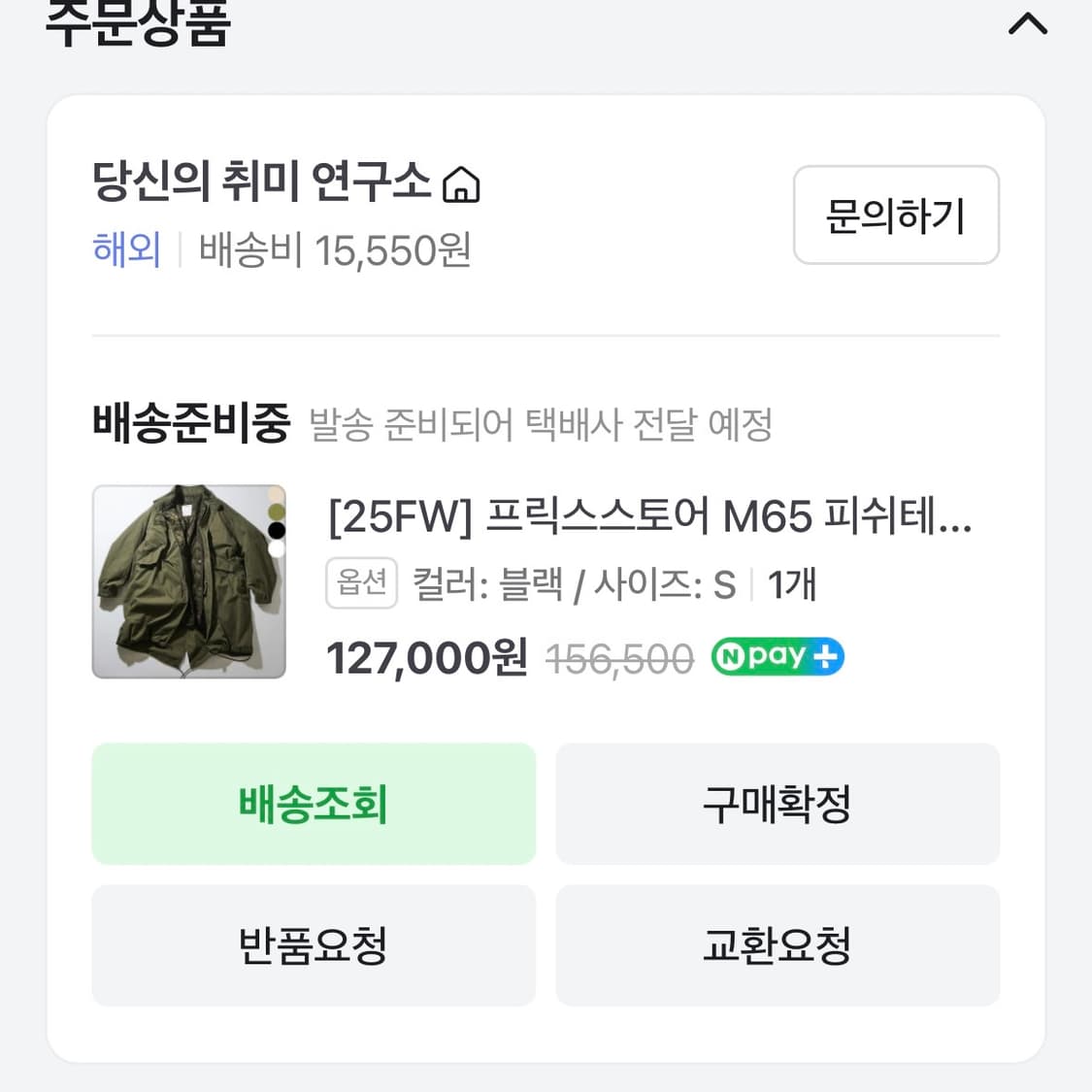Collapse the 주문상품 section with the chevron
The width and height of the screenshot is (1092, 1092).
tap(1027, 24)
